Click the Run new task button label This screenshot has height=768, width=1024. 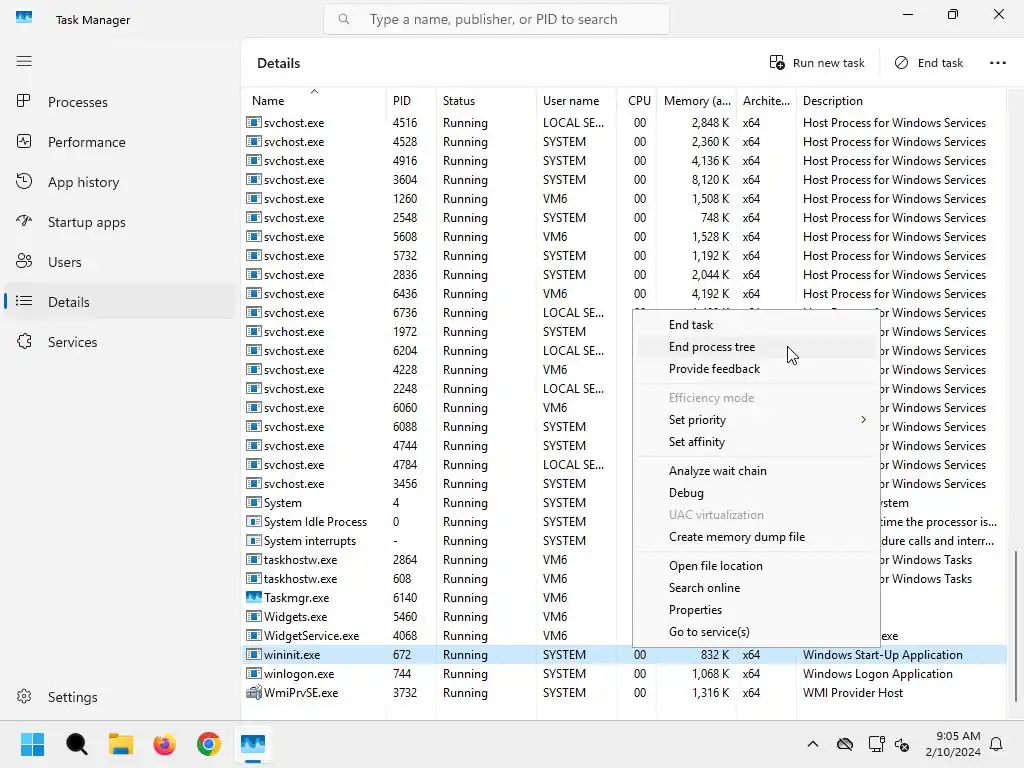[x=828, y=63]
